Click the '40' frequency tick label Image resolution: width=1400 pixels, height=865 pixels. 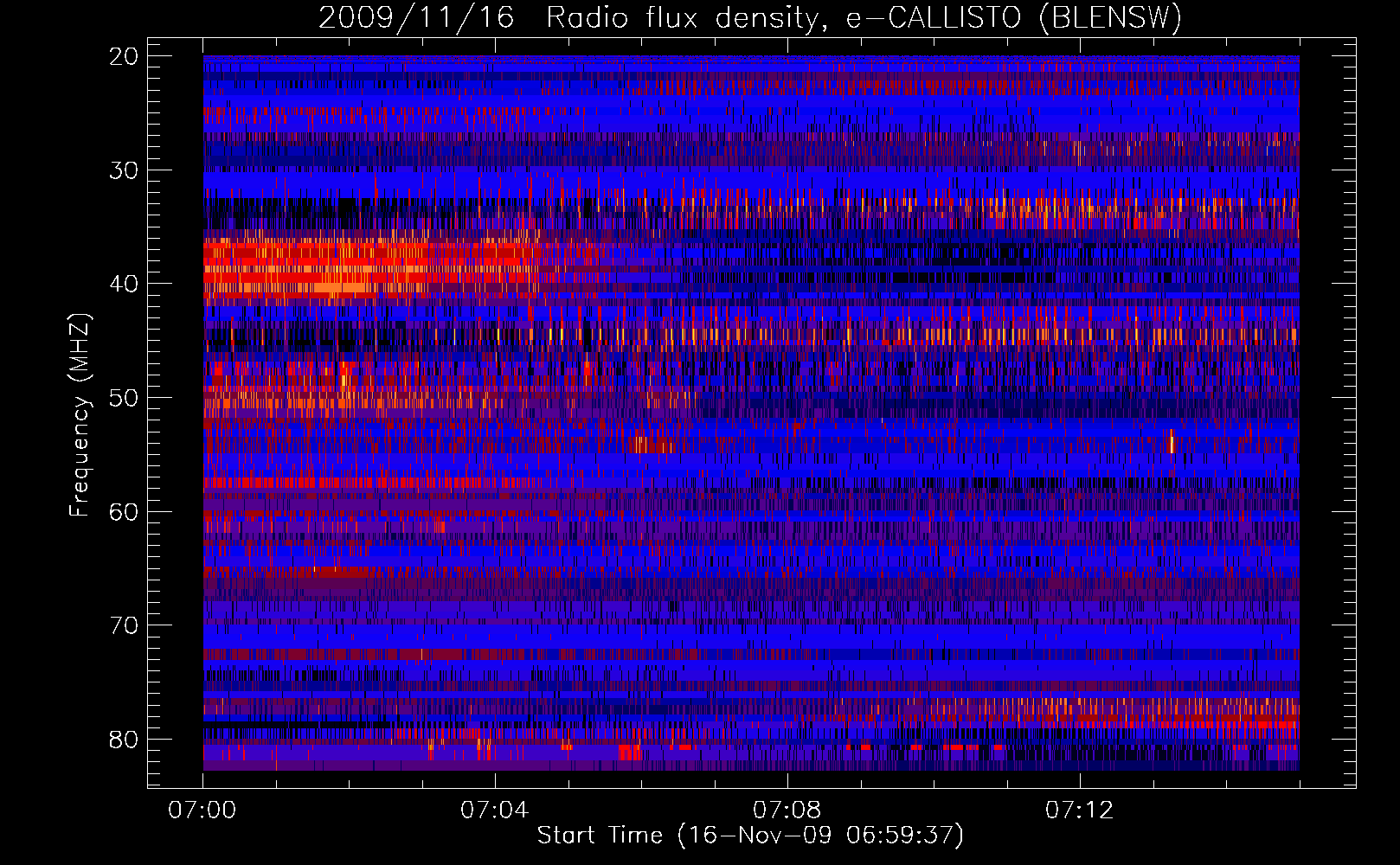(x=124, y=285)
